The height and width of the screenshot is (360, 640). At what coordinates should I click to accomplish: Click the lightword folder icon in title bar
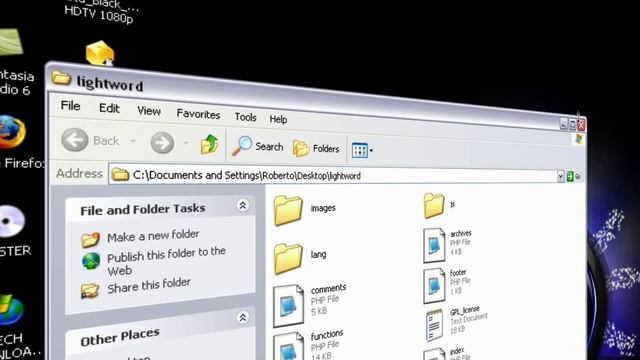(x=61, y=78)
